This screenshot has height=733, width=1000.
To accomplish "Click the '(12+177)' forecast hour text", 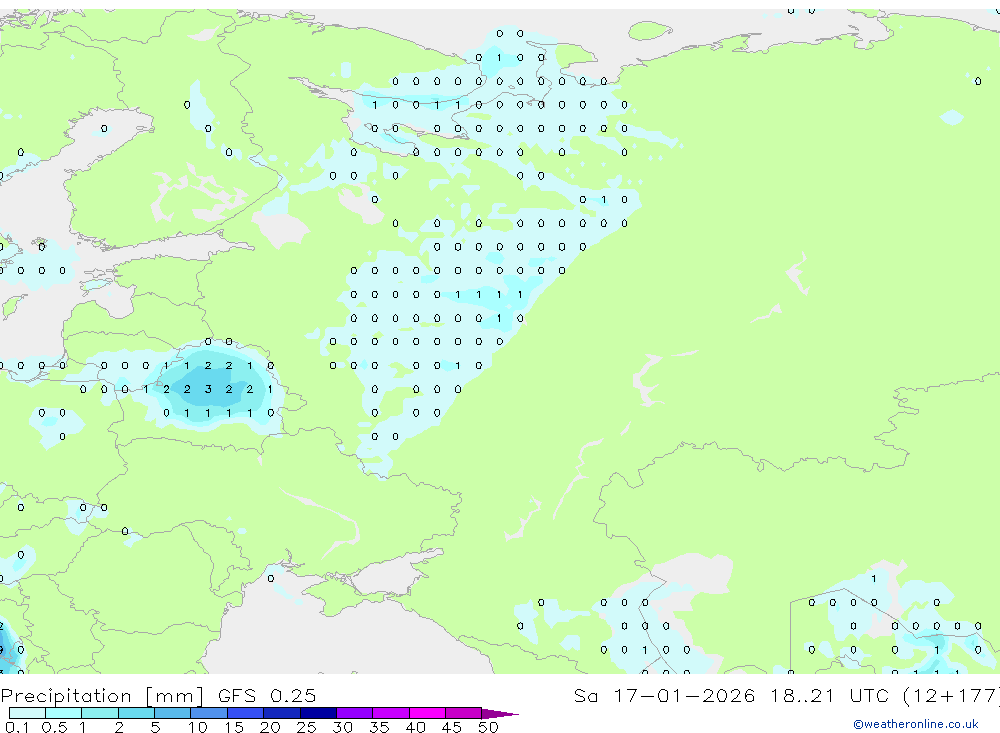I will [x=951, y=695].
